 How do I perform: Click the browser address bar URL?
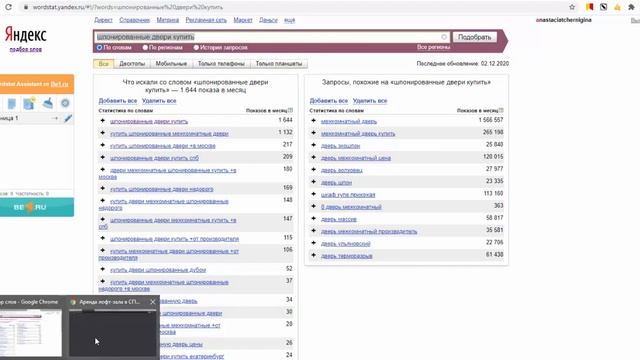[128, 7]
